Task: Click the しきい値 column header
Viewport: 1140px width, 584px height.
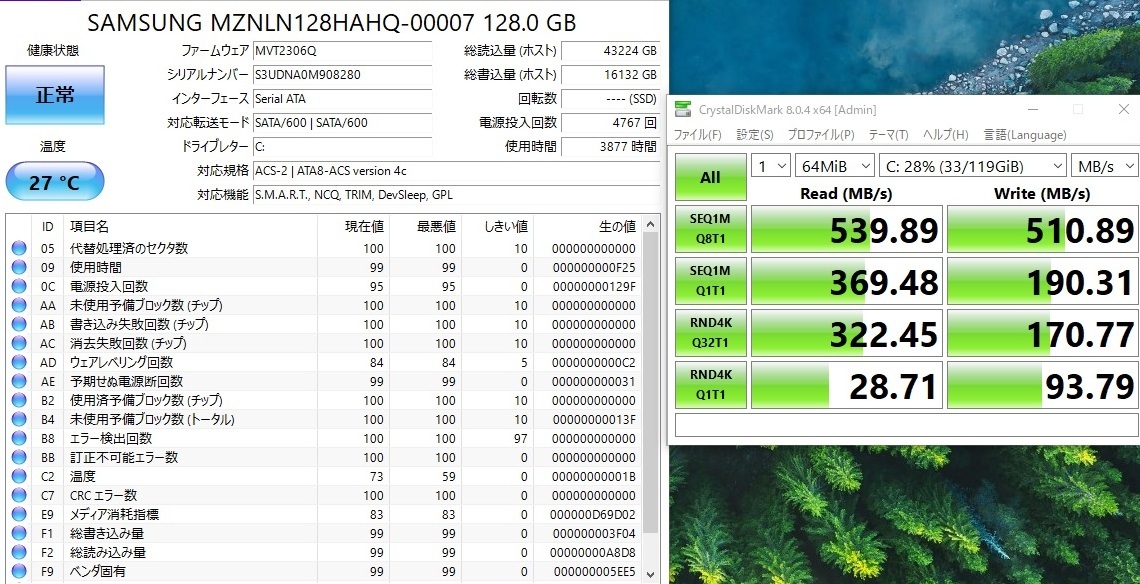Action: point(498,226)
